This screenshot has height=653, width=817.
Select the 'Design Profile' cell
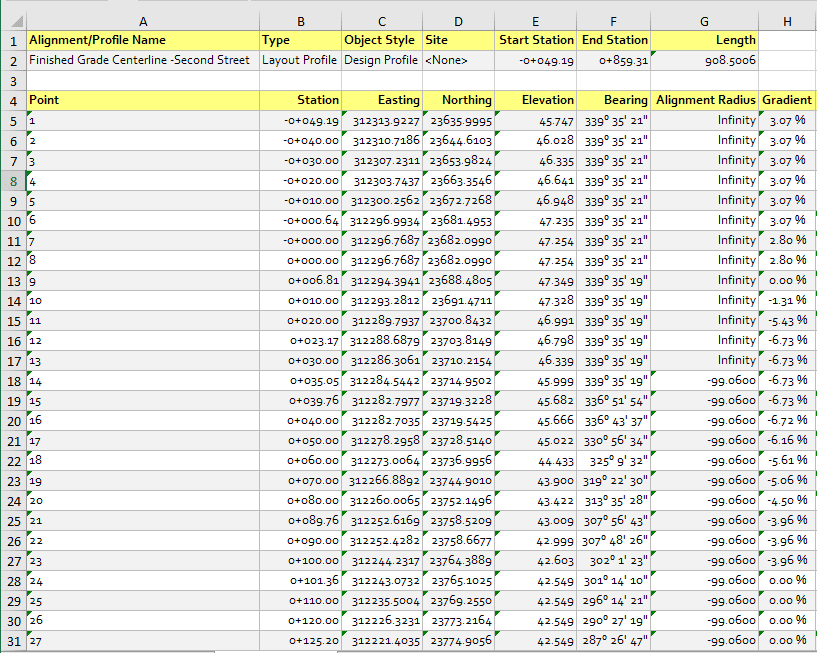(382, 60)
